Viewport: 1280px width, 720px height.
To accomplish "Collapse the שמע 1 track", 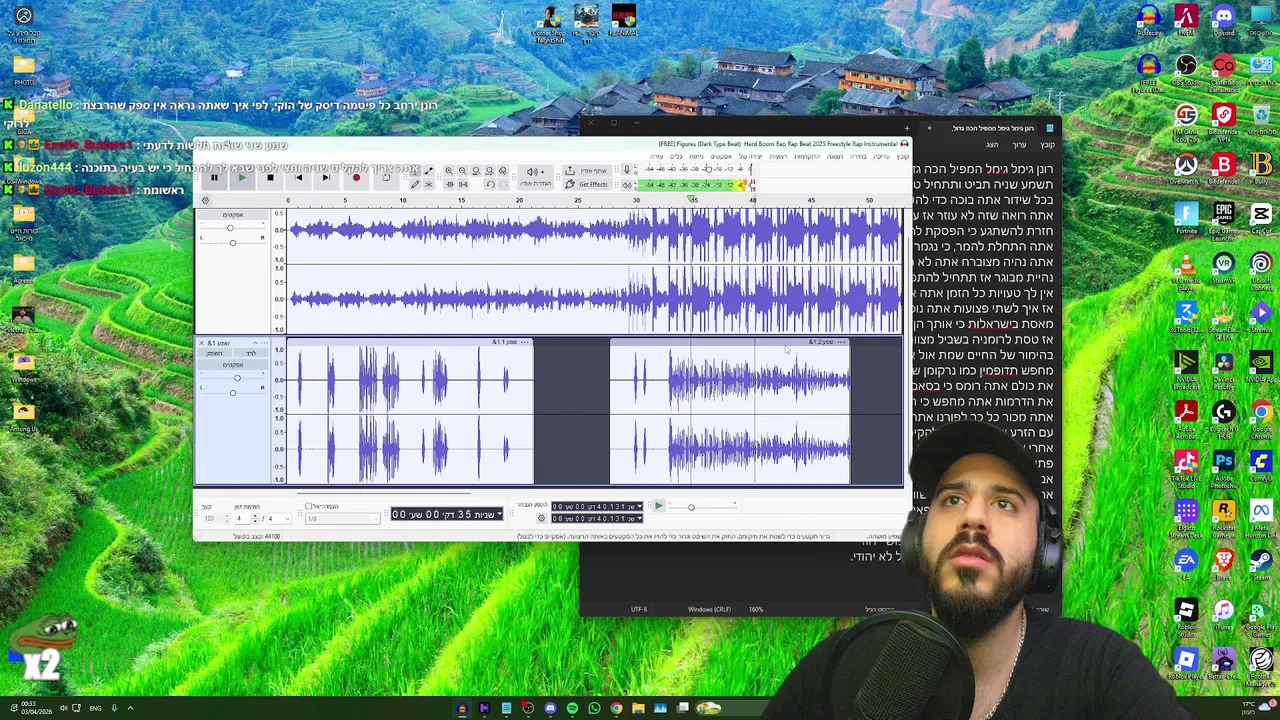I will (255, 343).
